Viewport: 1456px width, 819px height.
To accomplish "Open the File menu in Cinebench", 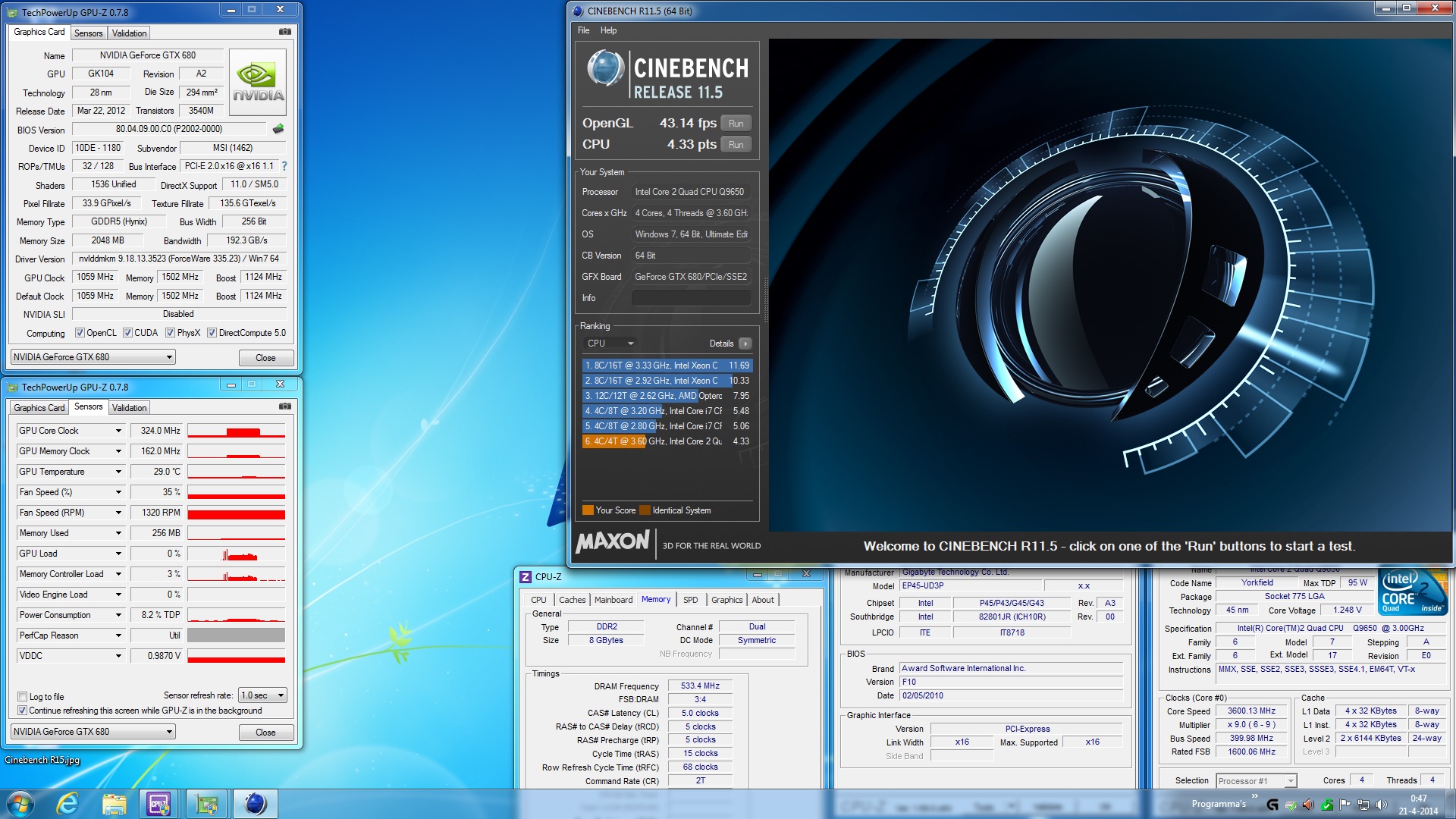I will tap(583, 30).
